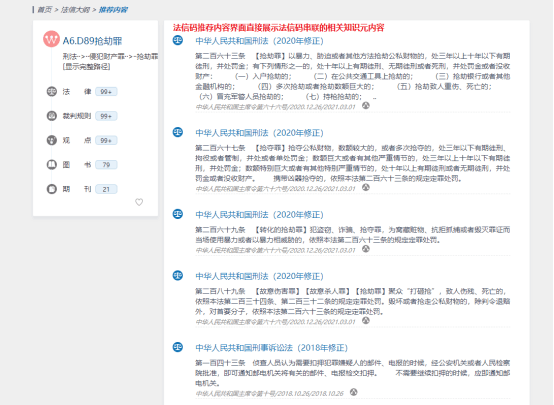Select the 裁判规则 category icon
This screenshot has width=554, height=405.
coord(52,116)
